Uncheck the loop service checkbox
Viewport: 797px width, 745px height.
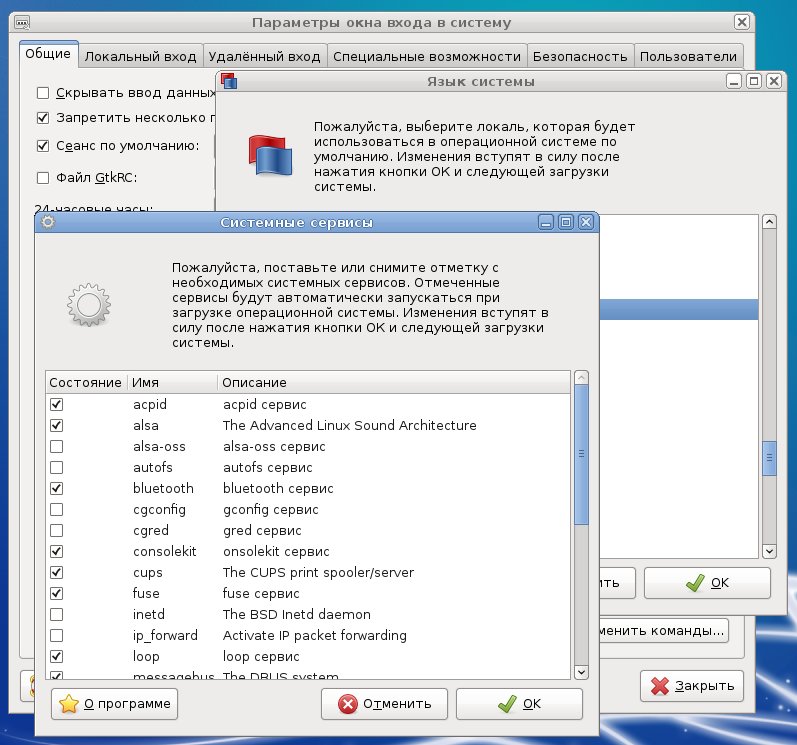coord(56,656)
